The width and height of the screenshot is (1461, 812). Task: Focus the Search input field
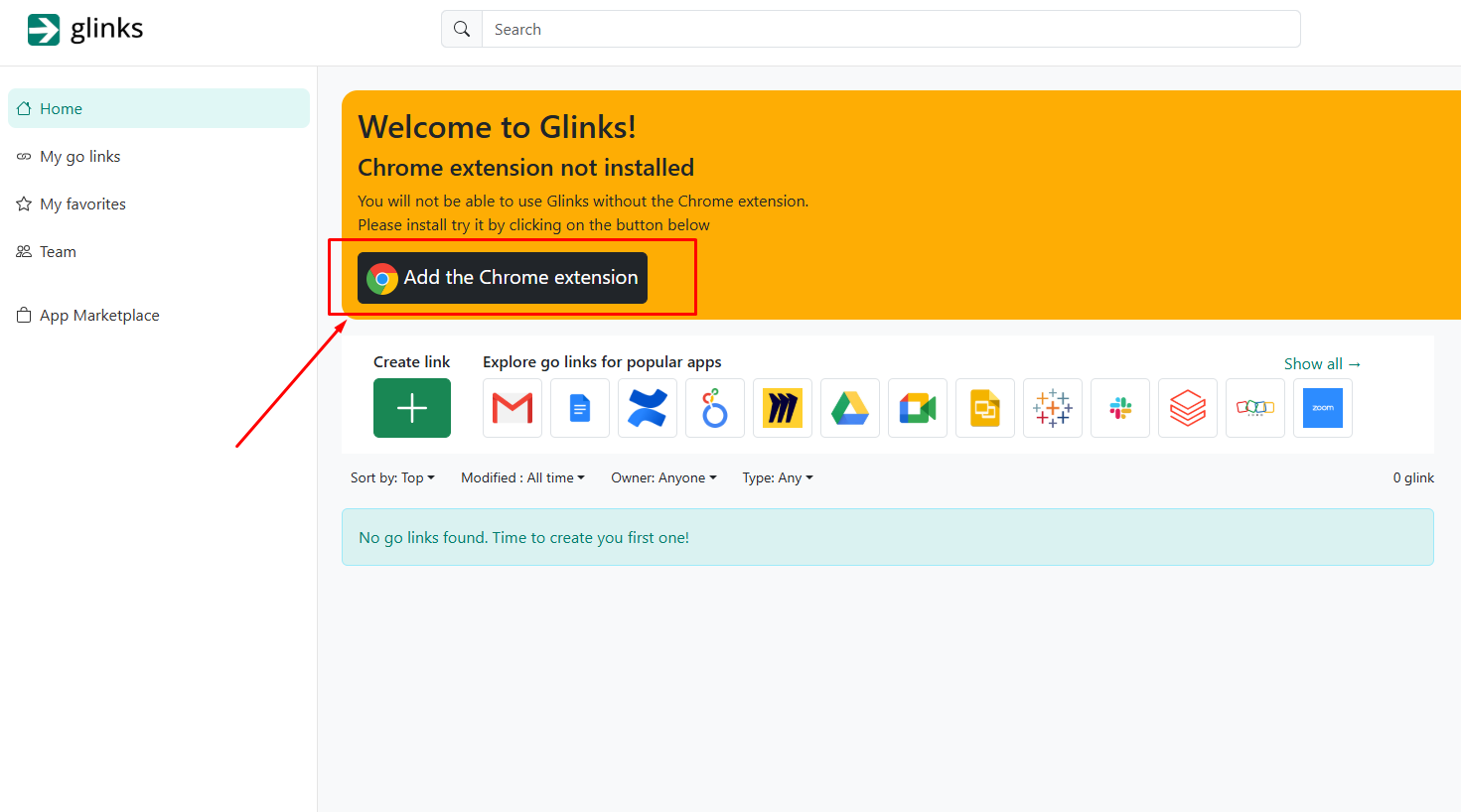(x=891, y=29)
